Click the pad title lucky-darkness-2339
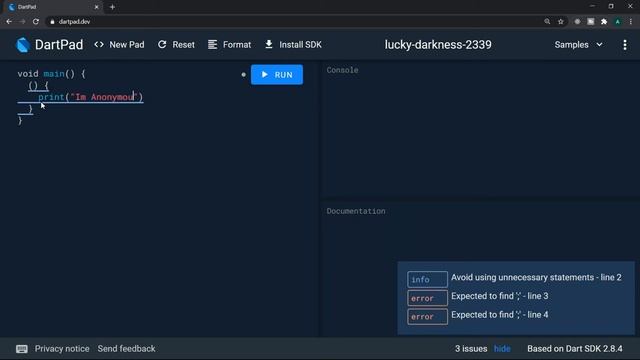Image resolution: width=640 pixels, height=360 pixels. pos(438,45)
